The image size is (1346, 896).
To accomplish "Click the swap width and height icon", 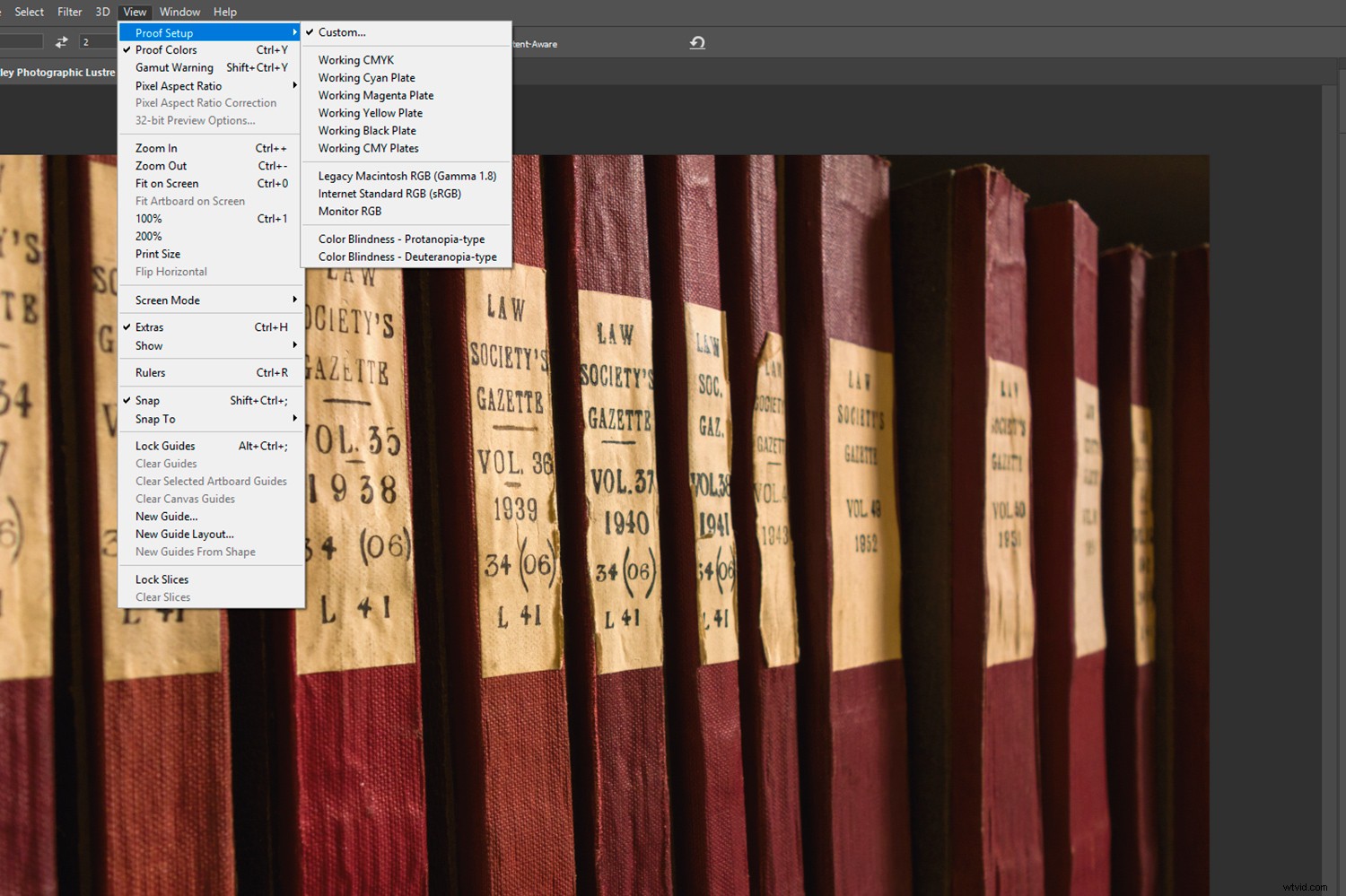I will [61, 42].
